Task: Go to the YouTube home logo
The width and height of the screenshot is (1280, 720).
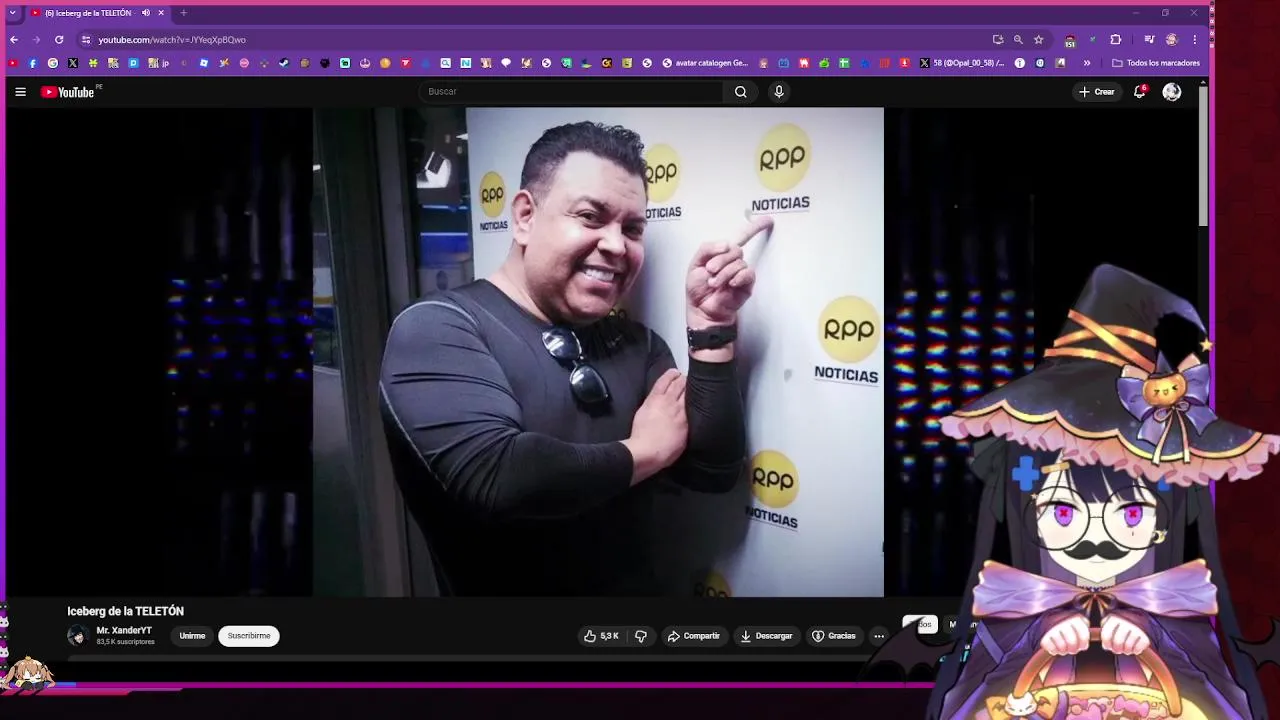Action: click(68, 92)
